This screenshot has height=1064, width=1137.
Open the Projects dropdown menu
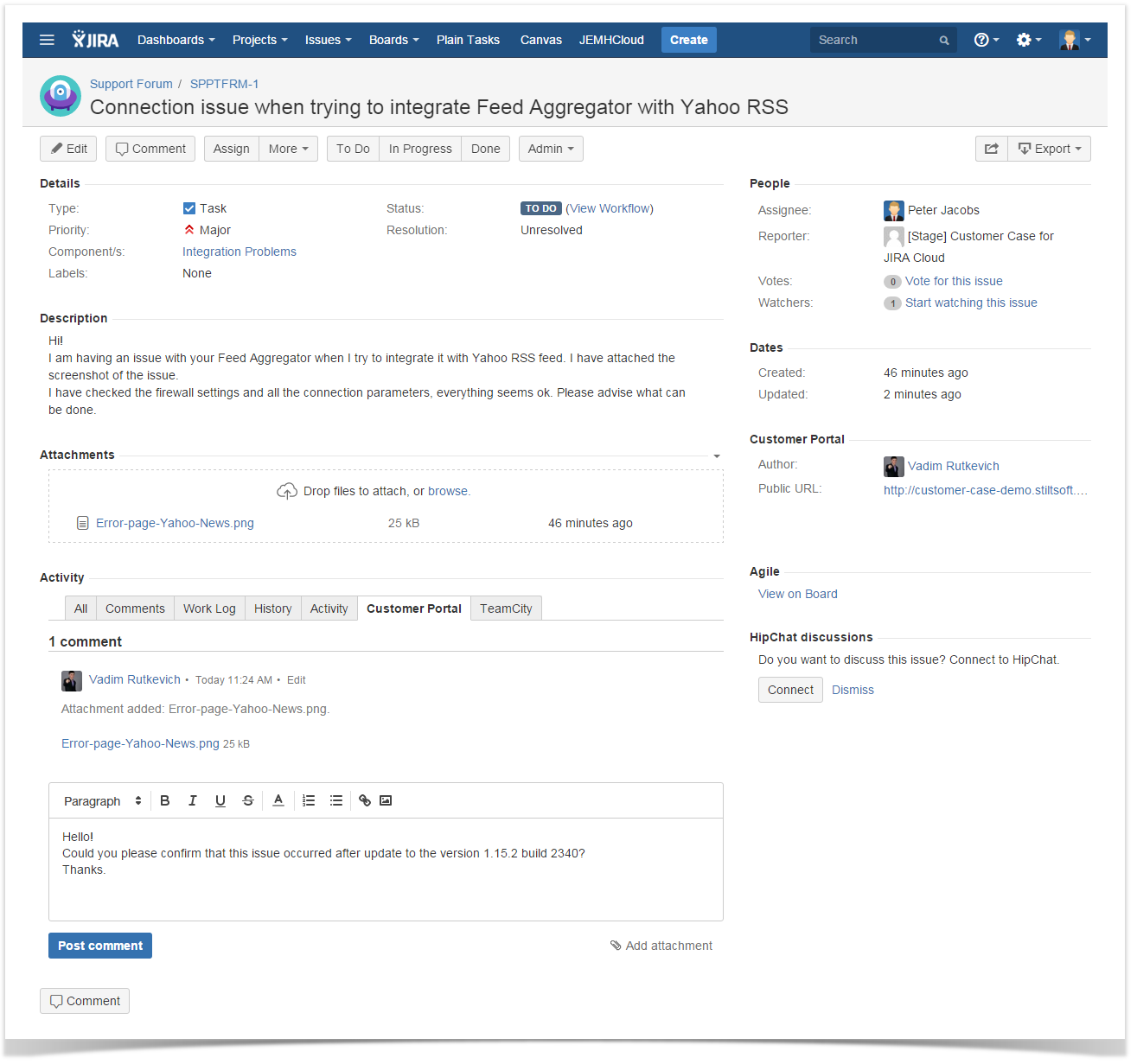pos(260,40)
